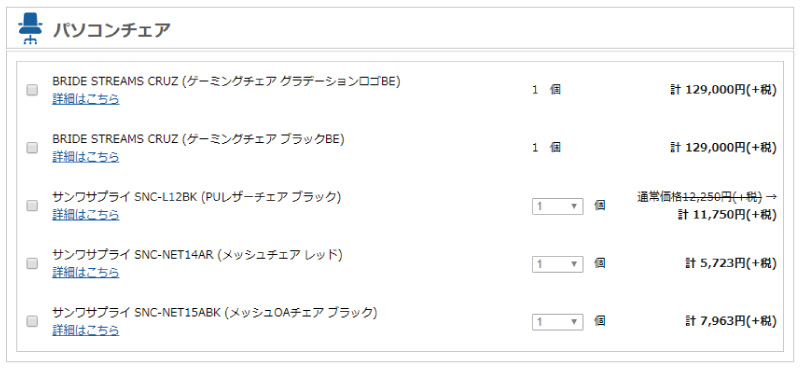The height and width of the screenshot is (368, 800).
Task: Click the パソコンチェア section heading
Action: (x=112, y=30)
